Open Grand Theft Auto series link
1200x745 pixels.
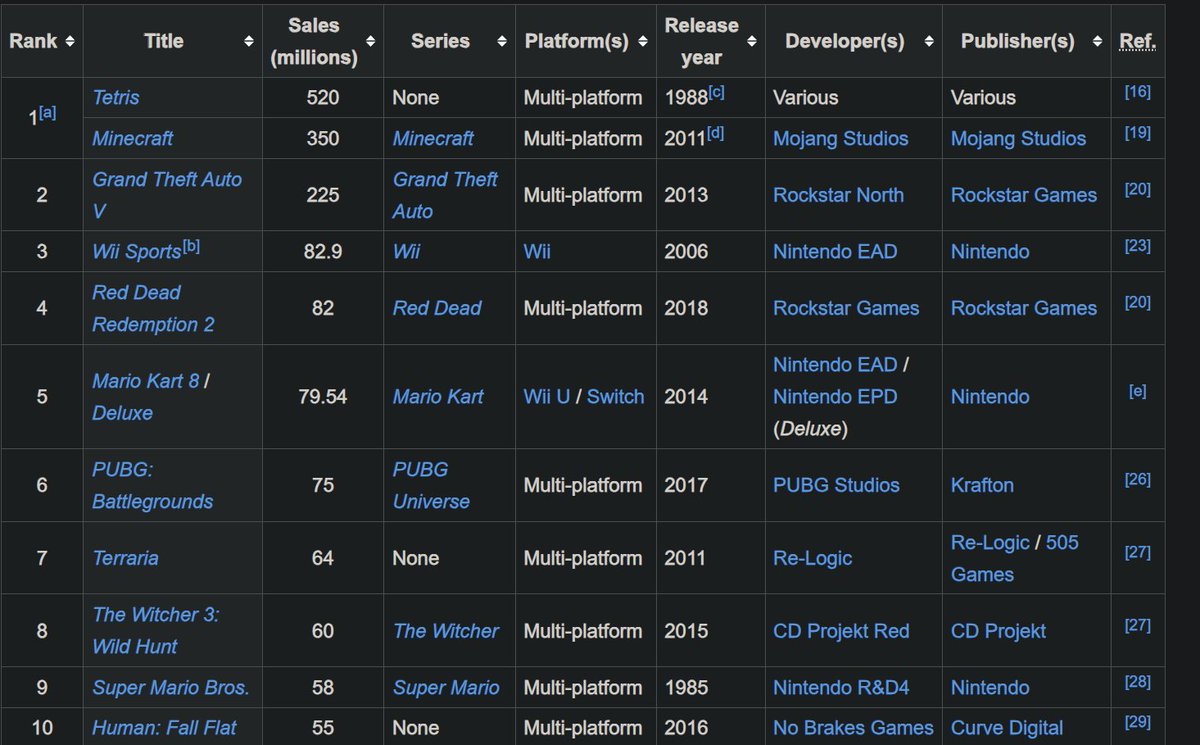[445, 195]
